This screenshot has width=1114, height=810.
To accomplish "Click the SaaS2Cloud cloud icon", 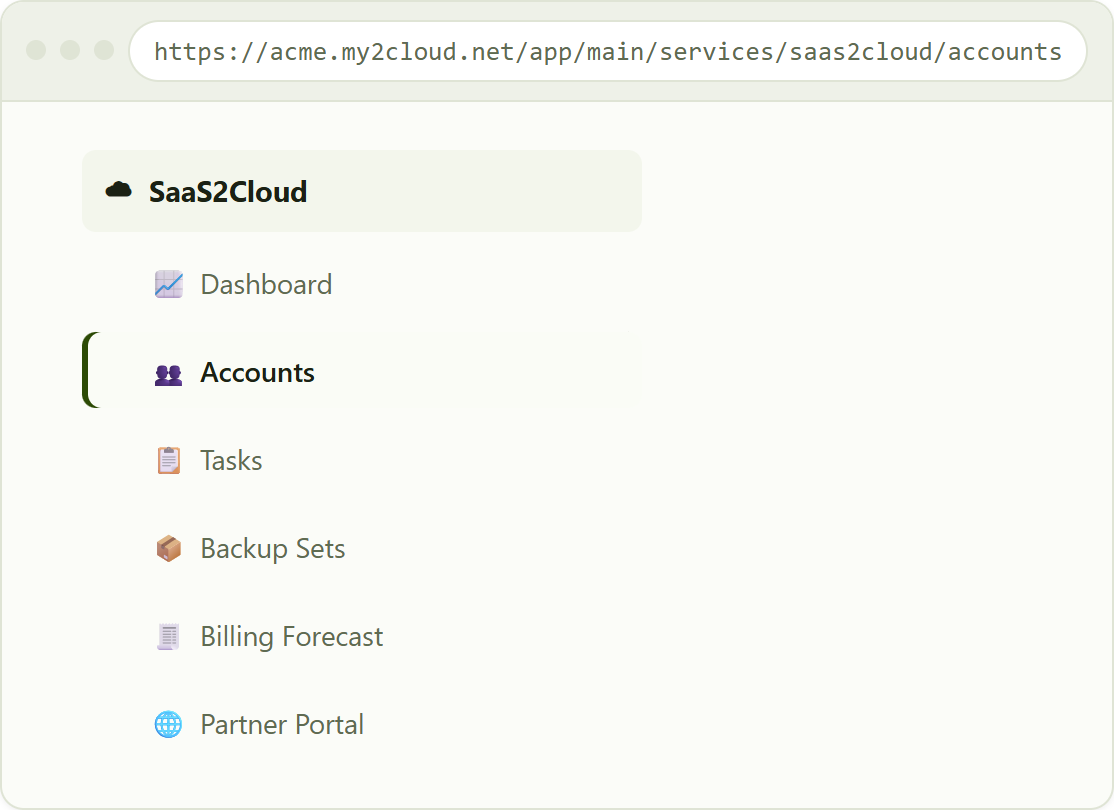I will pyautogui.click(x=119, y=190).
